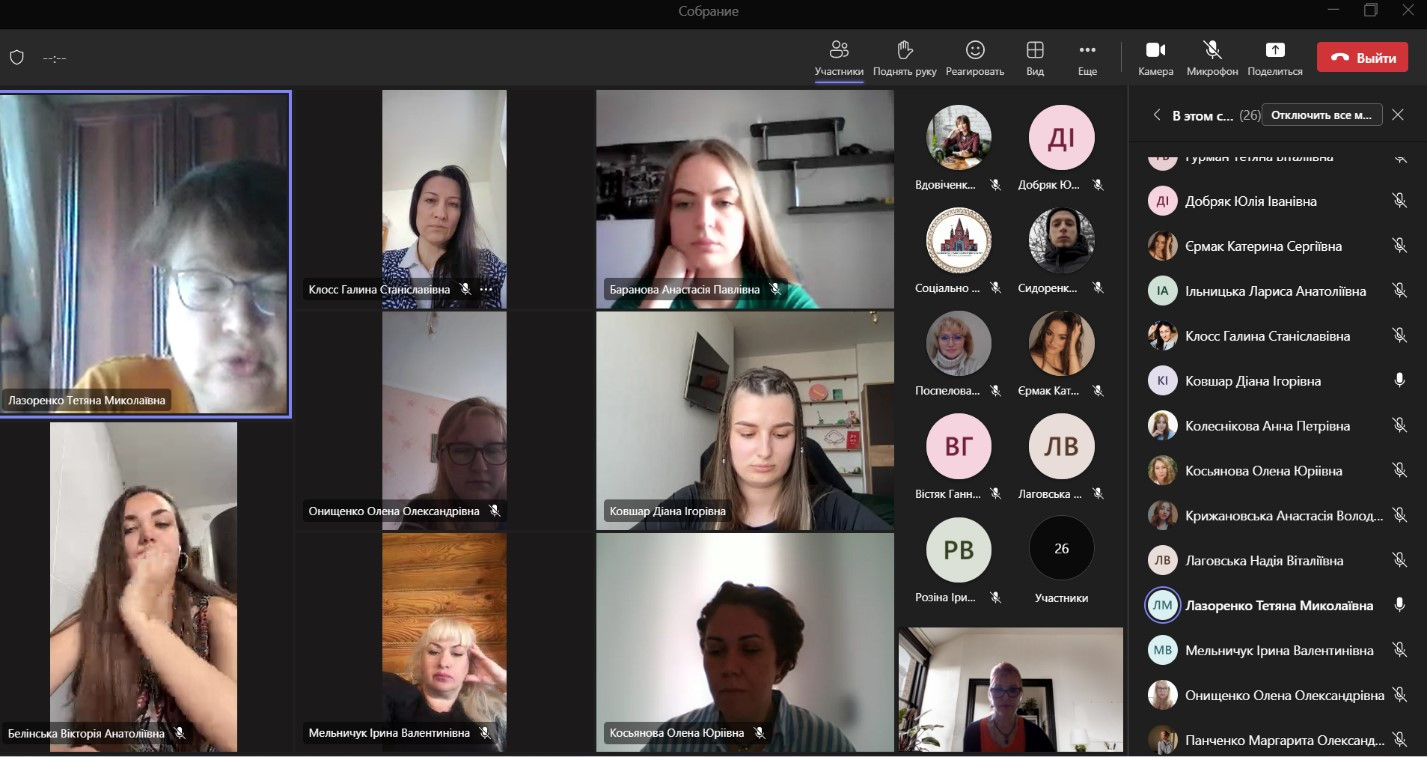Select Колеснікова Анна Петрівна in participant list
The image size is (1427, 757).
1278,426
